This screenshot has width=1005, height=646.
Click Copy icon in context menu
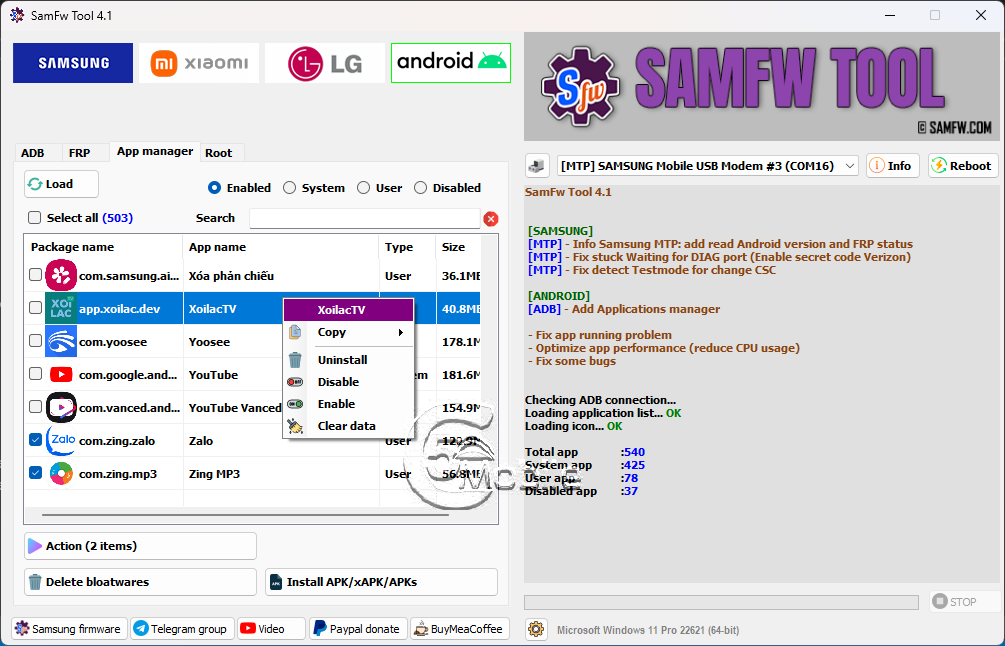point(295,332)
